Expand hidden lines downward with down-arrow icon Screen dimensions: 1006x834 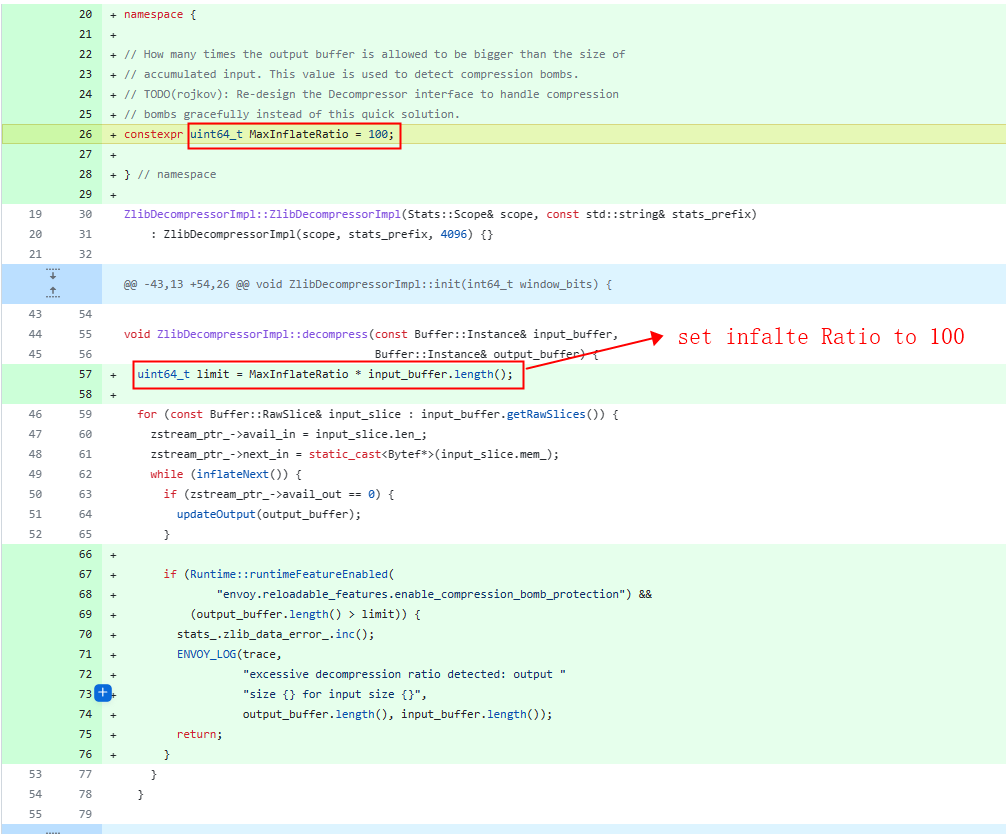[52, 275]
